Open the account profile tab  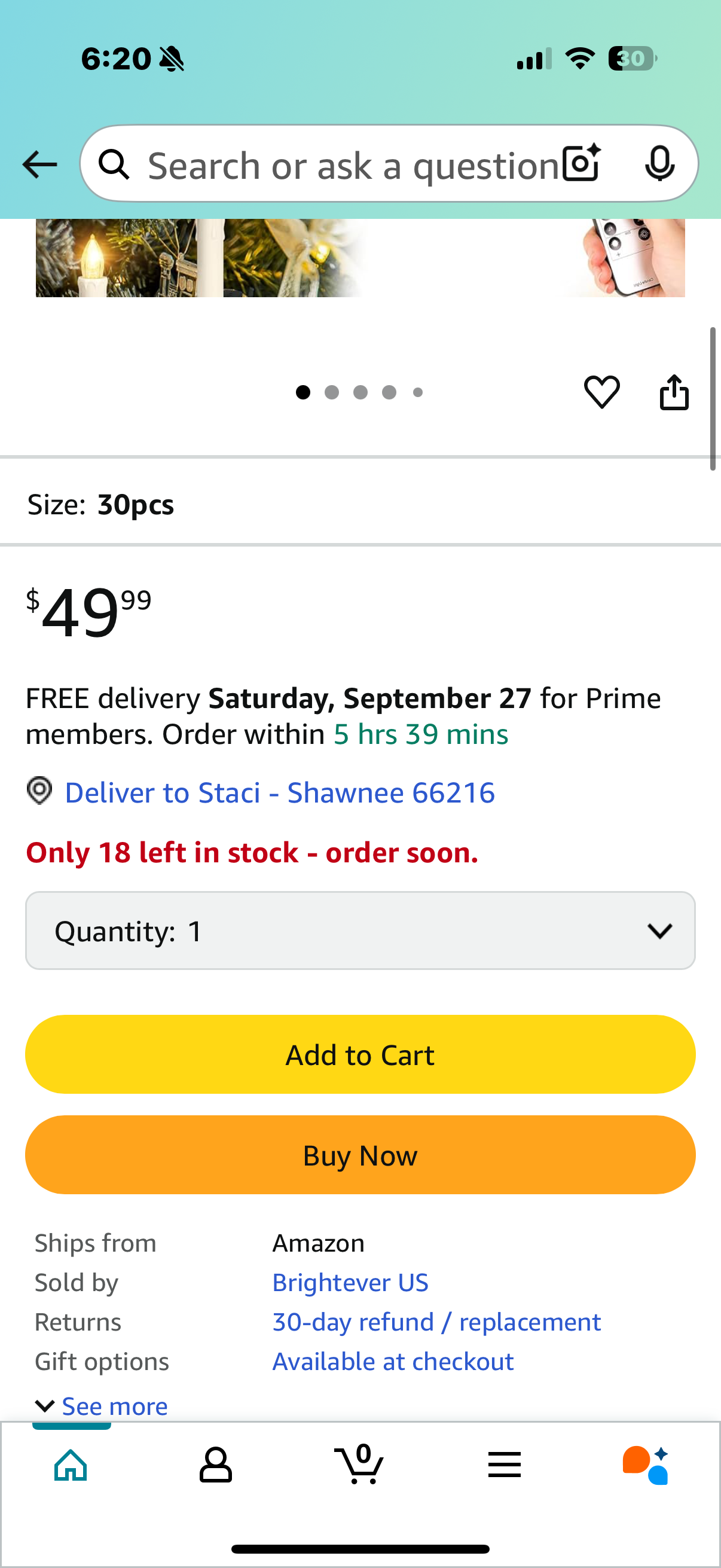tap(216, 1465)
